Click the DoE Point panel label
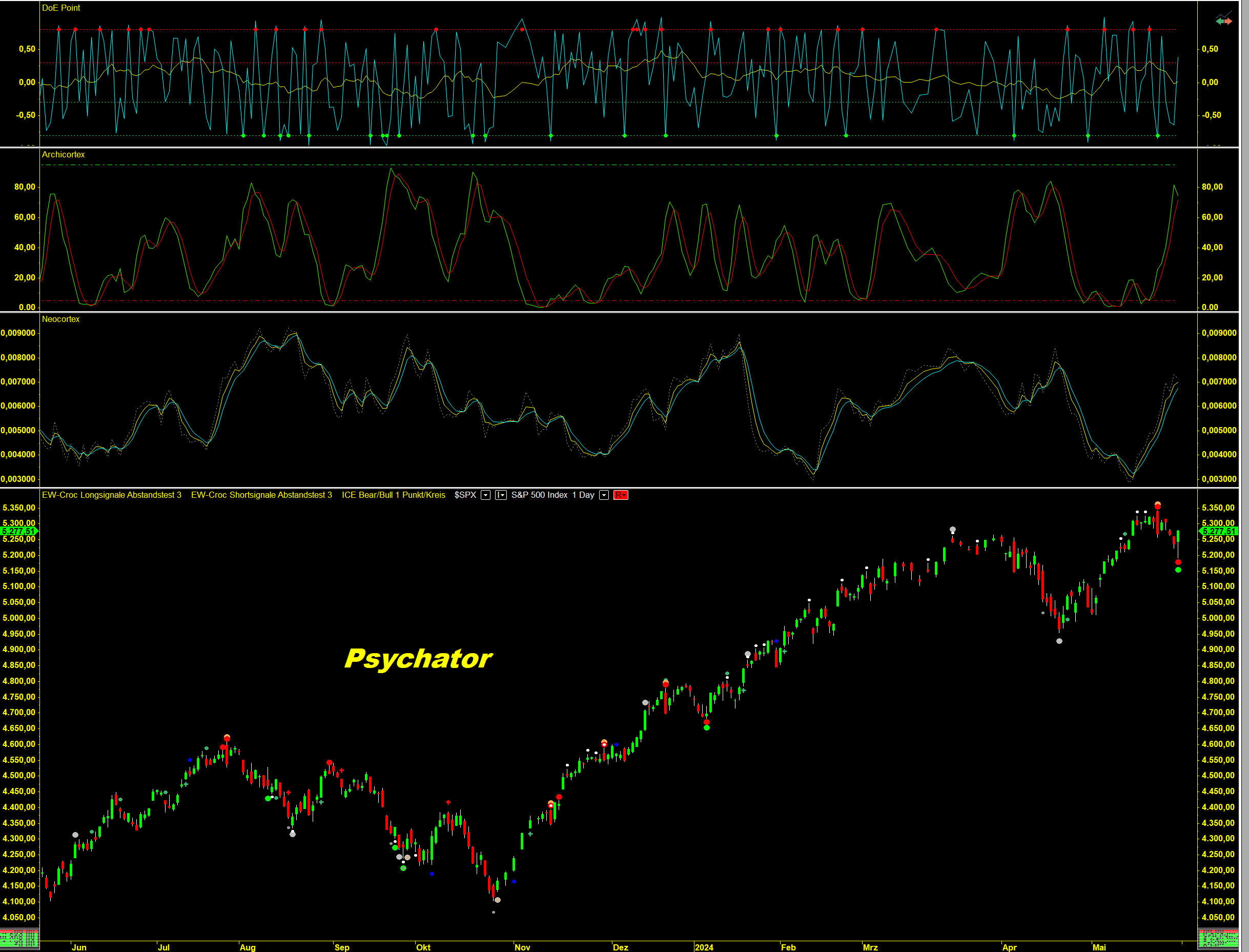This screenshot has width=1249, height=952. 60,8
